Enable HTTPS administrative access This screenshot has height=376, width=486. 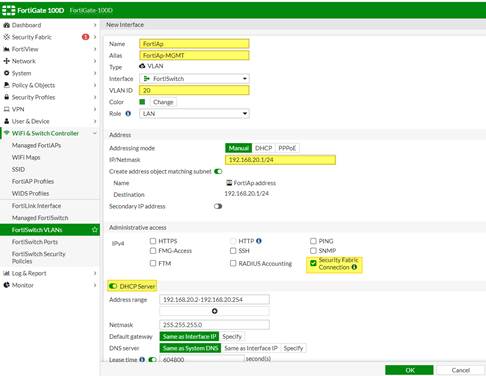(153, 241)
